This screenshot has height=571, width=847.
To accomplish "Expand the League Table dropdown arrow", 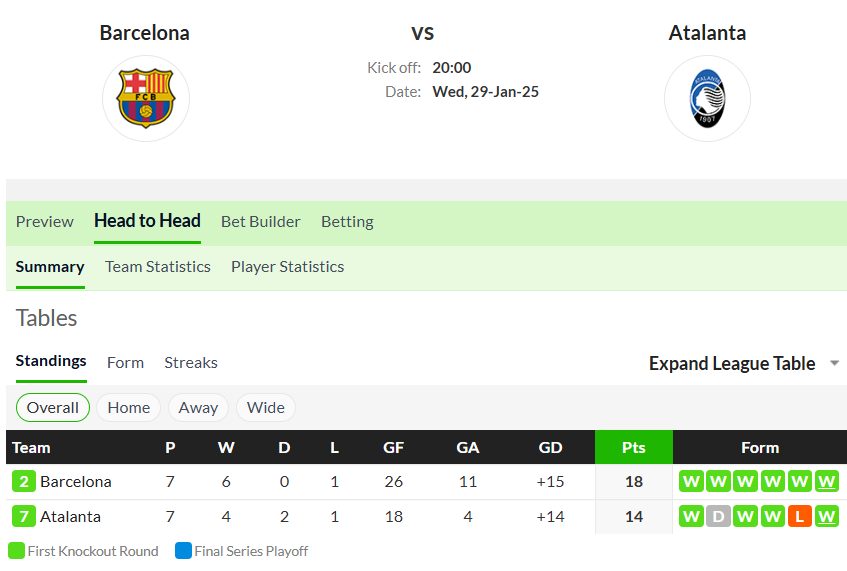I will pyautogui.click(x=835, y=363).
